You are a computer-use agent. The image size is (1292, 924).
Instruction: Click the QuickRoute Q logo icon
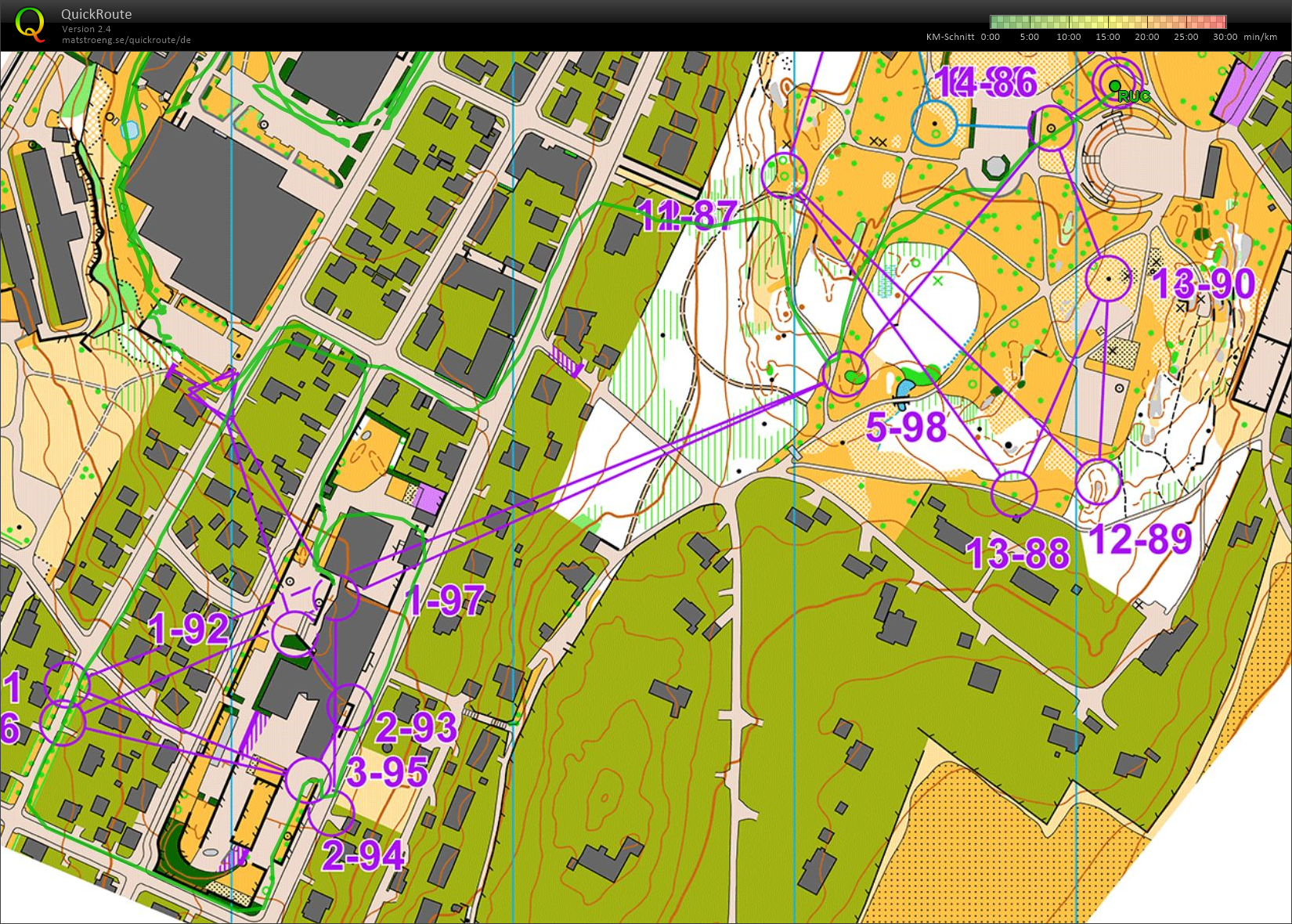click(30, 23)
